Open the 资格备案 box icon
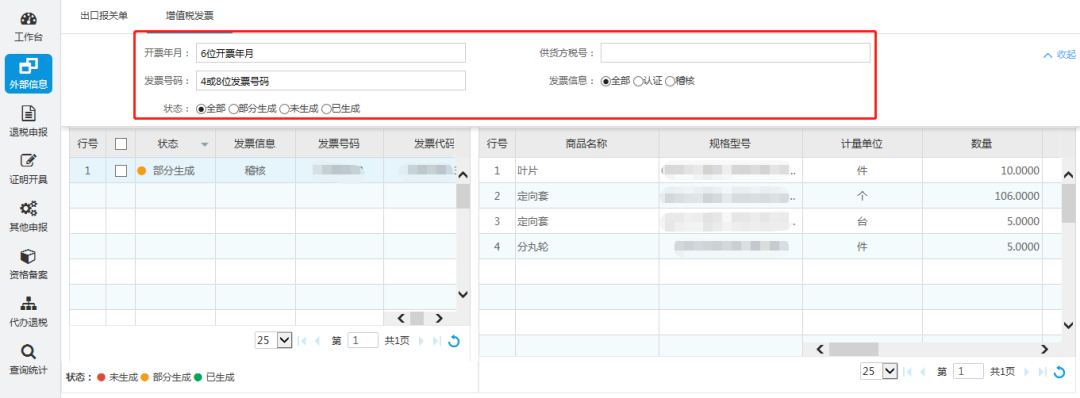Image resolution: width=1080 pixels, height=398 pixels. coord(28,256)
